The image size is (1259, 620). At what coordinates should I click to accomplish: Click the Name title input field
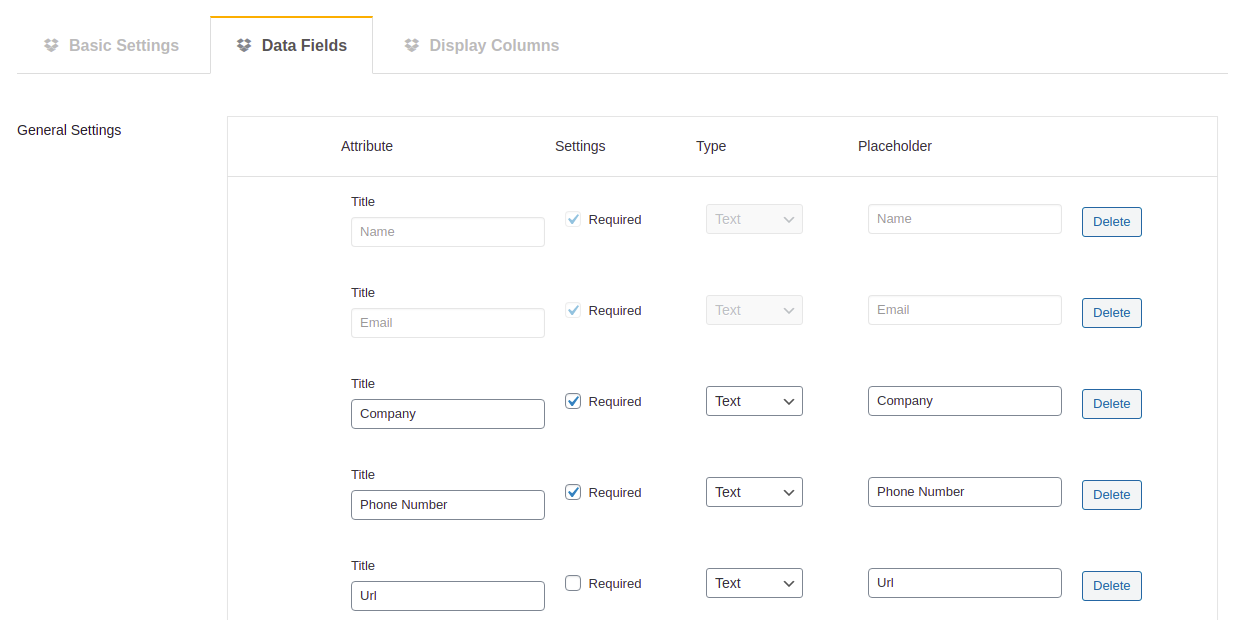[x=448, y=232]
